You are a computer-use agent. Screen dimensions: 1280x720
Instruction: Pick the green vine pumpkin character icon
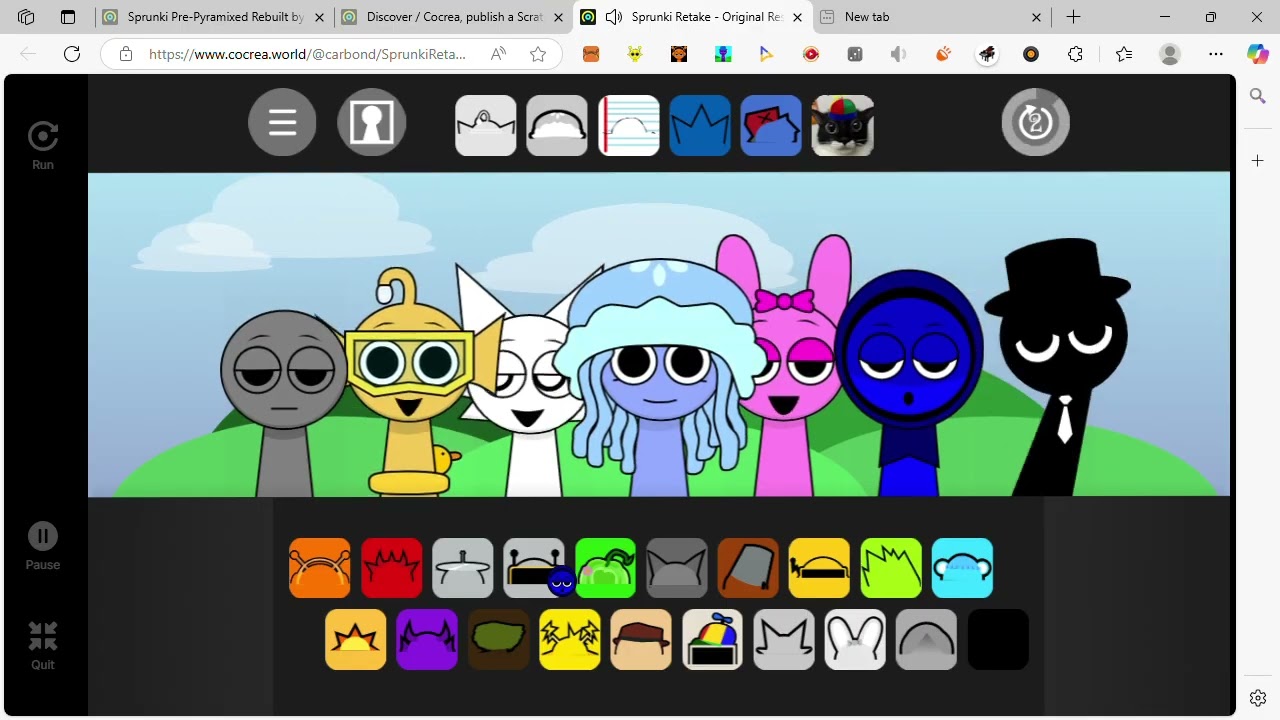[x=606, y=569]
